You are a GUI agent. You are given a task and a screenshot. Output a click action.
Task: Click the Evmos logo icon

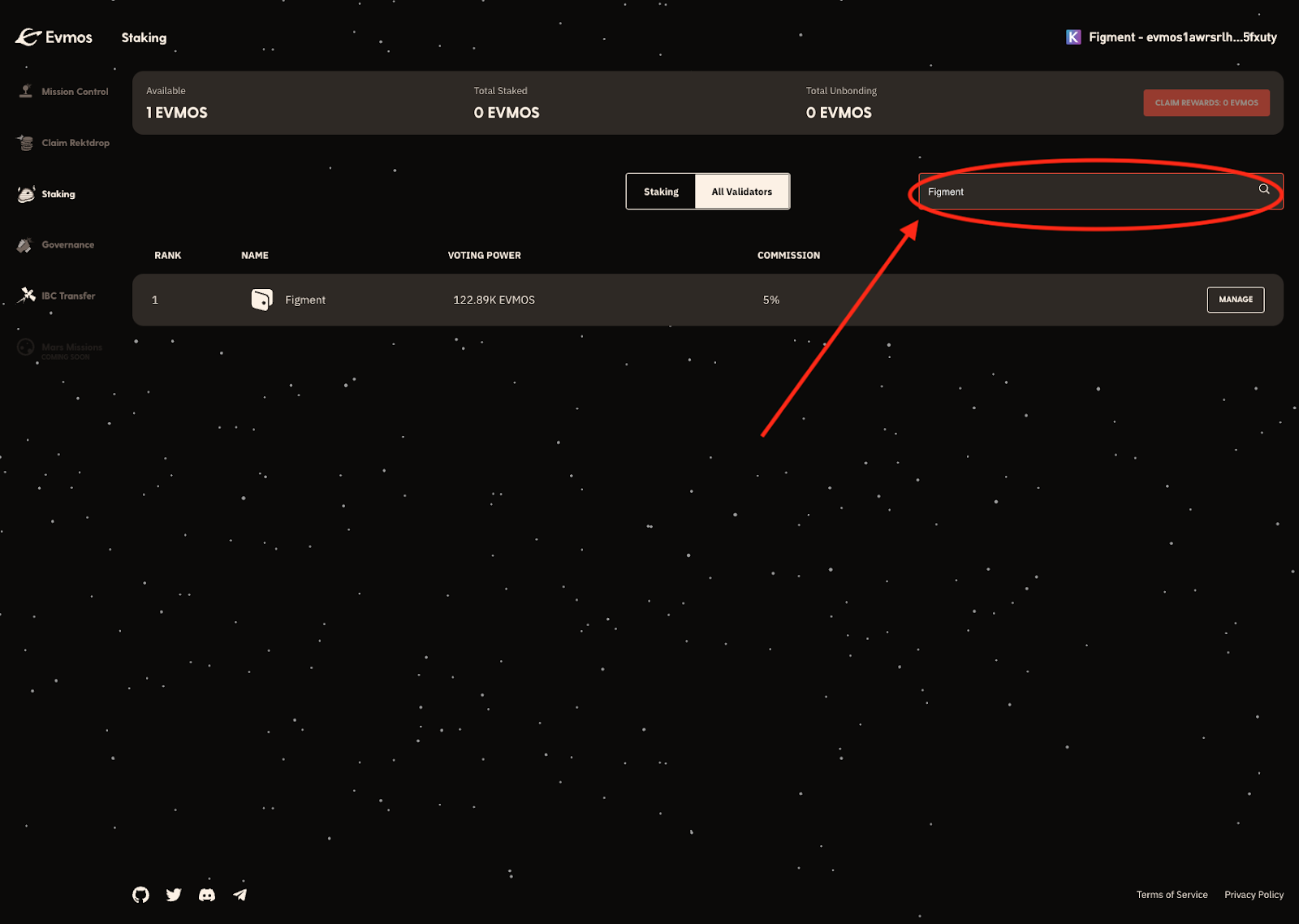[28, 37]
